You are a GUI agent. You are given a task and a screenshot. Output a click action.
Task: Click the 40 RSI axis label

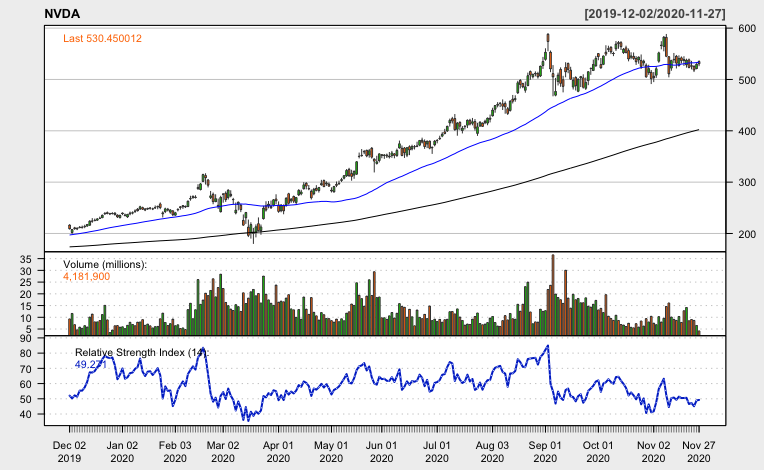coord(25,414)
